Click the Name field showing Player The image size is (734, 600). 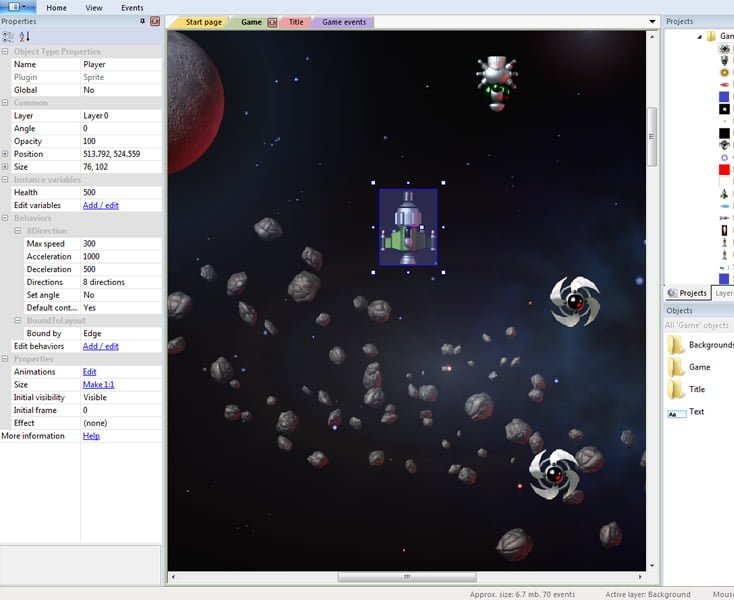point(121,65)
